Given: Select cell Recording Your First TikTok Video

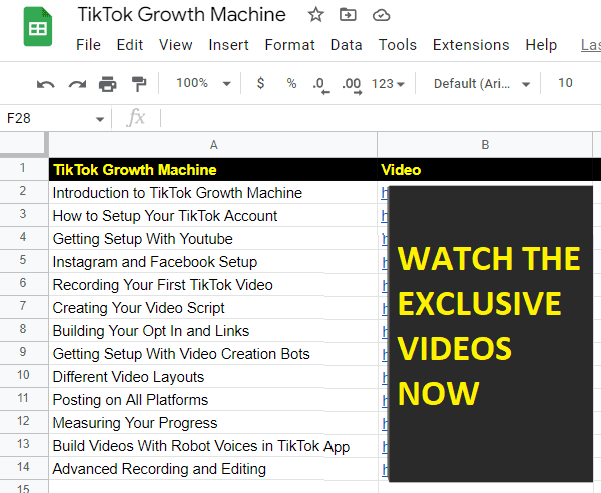Looking at the screenshot, I should pos(213,284).
